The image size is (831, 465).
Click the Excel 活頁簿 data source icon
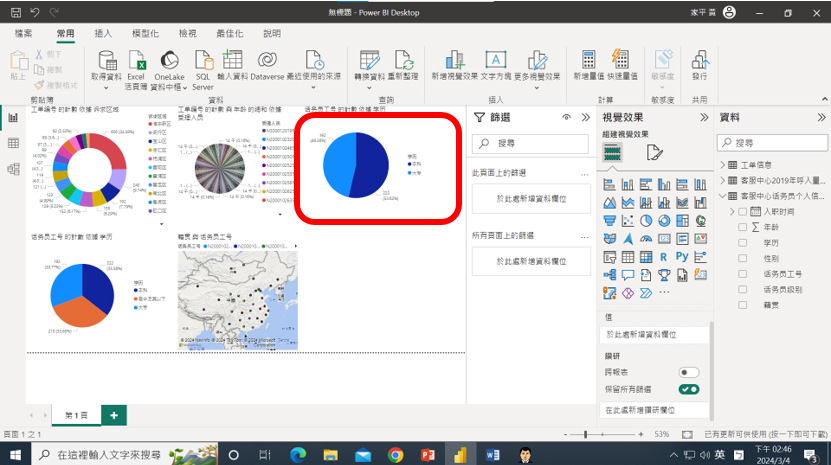tap(136, 60)
